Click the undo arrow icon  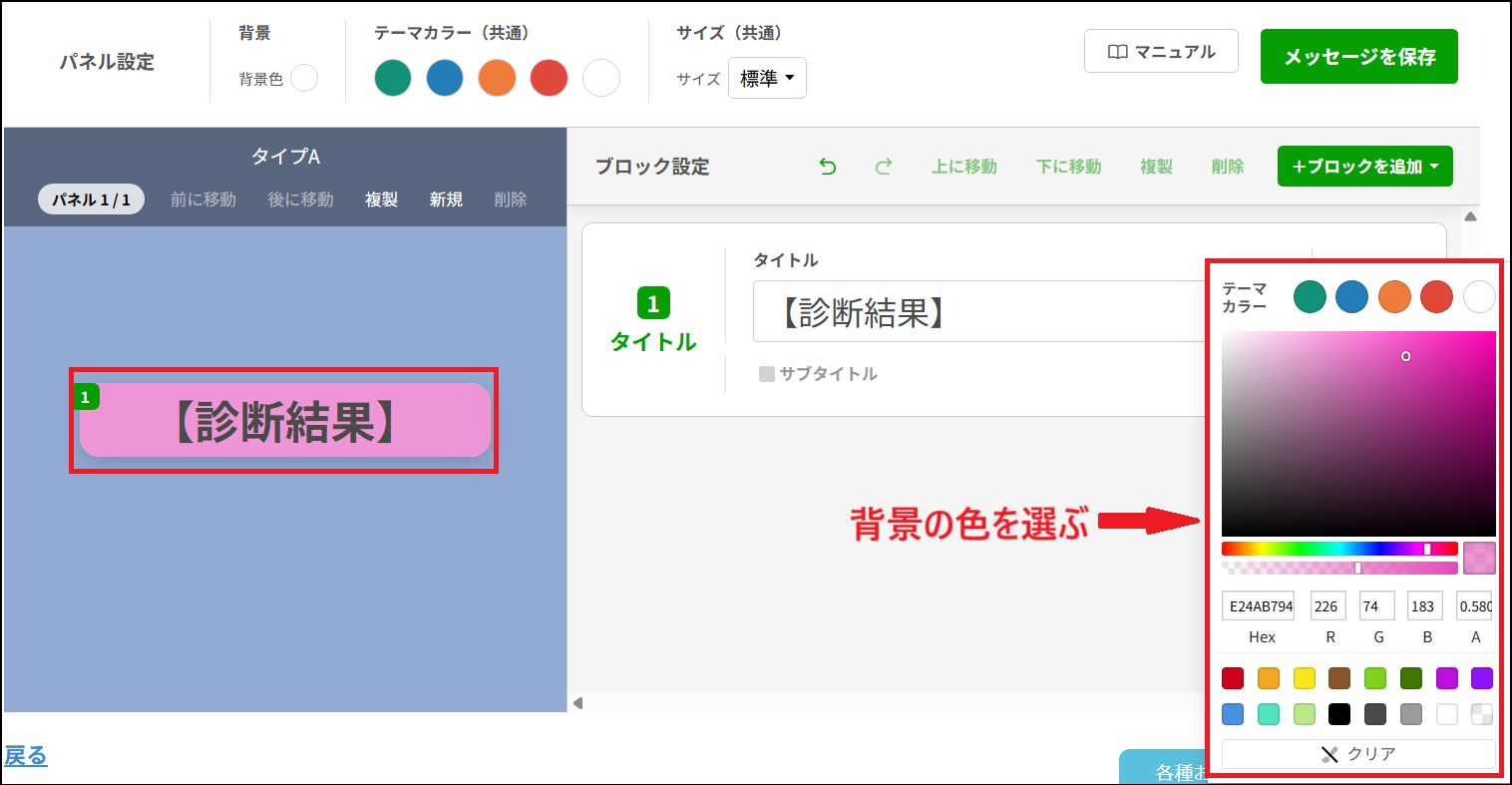[828, 167]
